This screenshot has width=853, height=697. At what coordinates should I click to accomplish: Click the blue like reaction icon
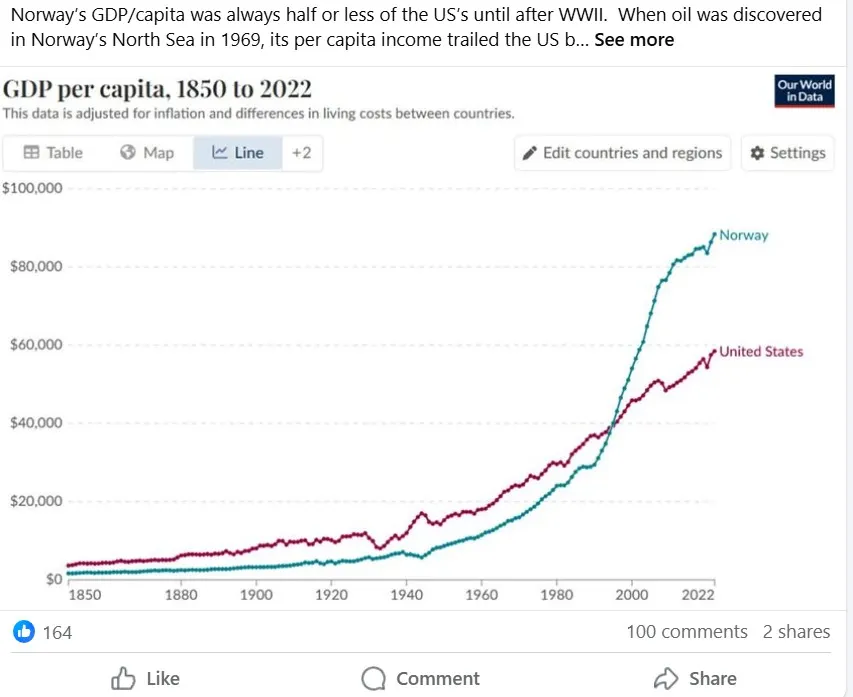pyautogui.click(x=24, y=632)
